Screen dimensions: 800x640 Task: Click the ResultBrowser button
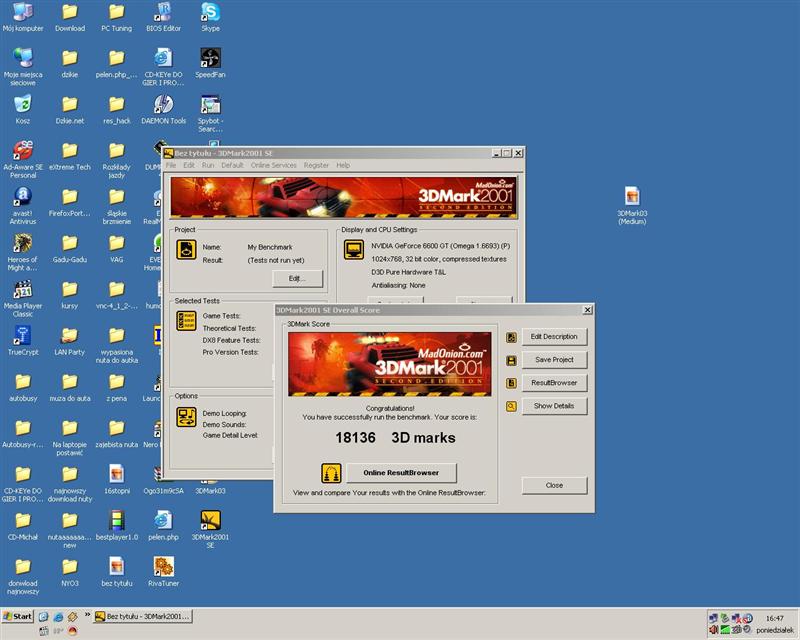click(x=554, y=383)
